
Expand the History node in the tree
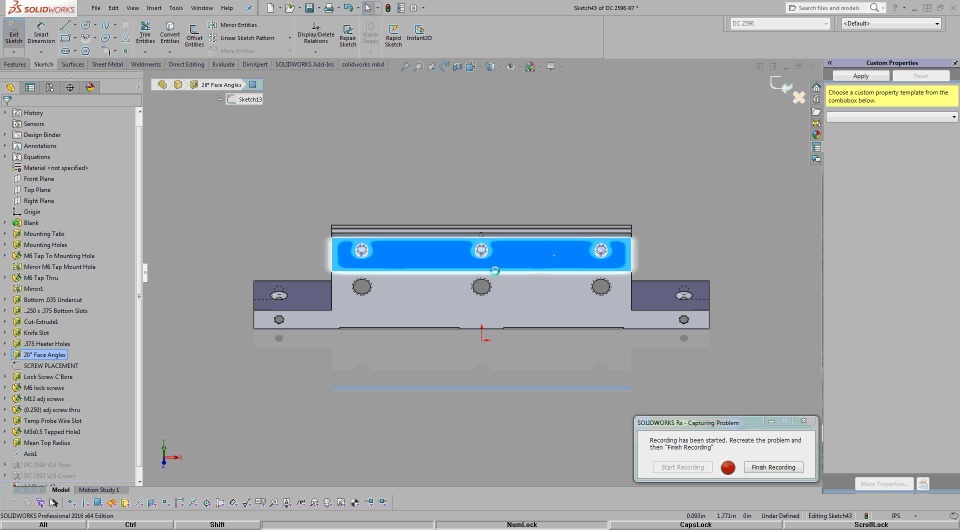coord(5,113)
